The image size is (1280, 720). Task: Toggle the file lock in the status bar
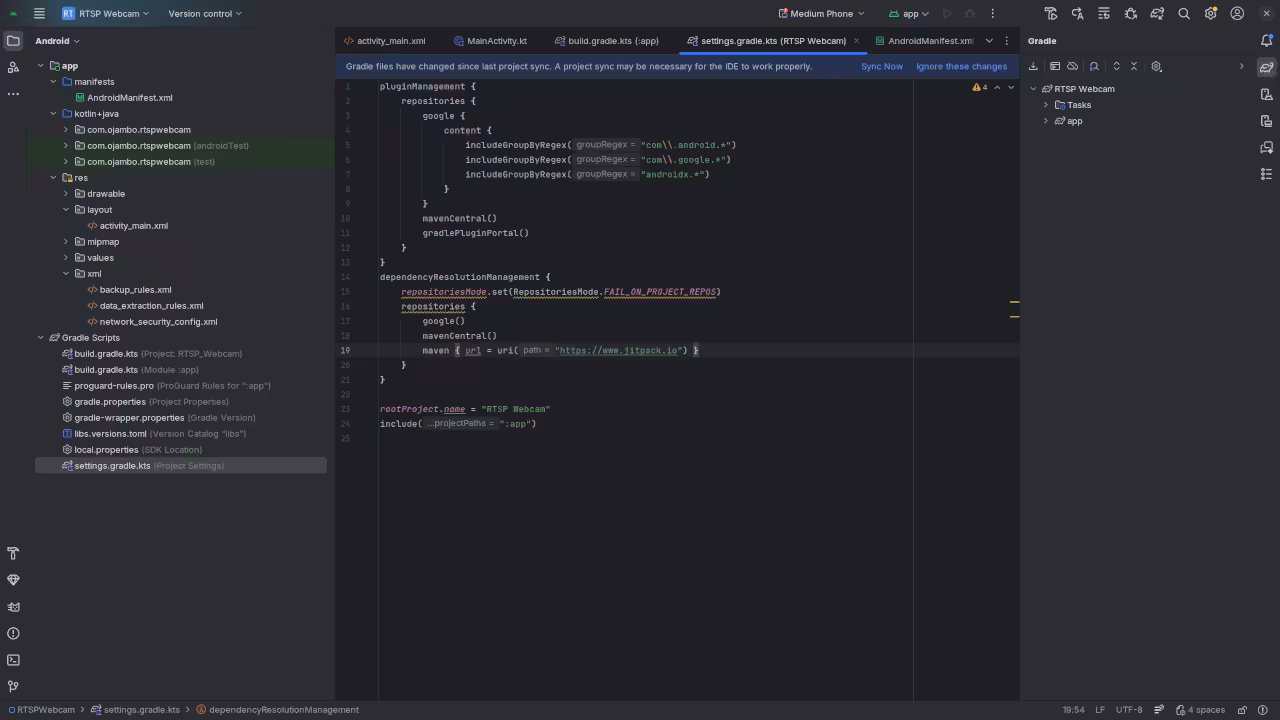tap(1241, 709)
